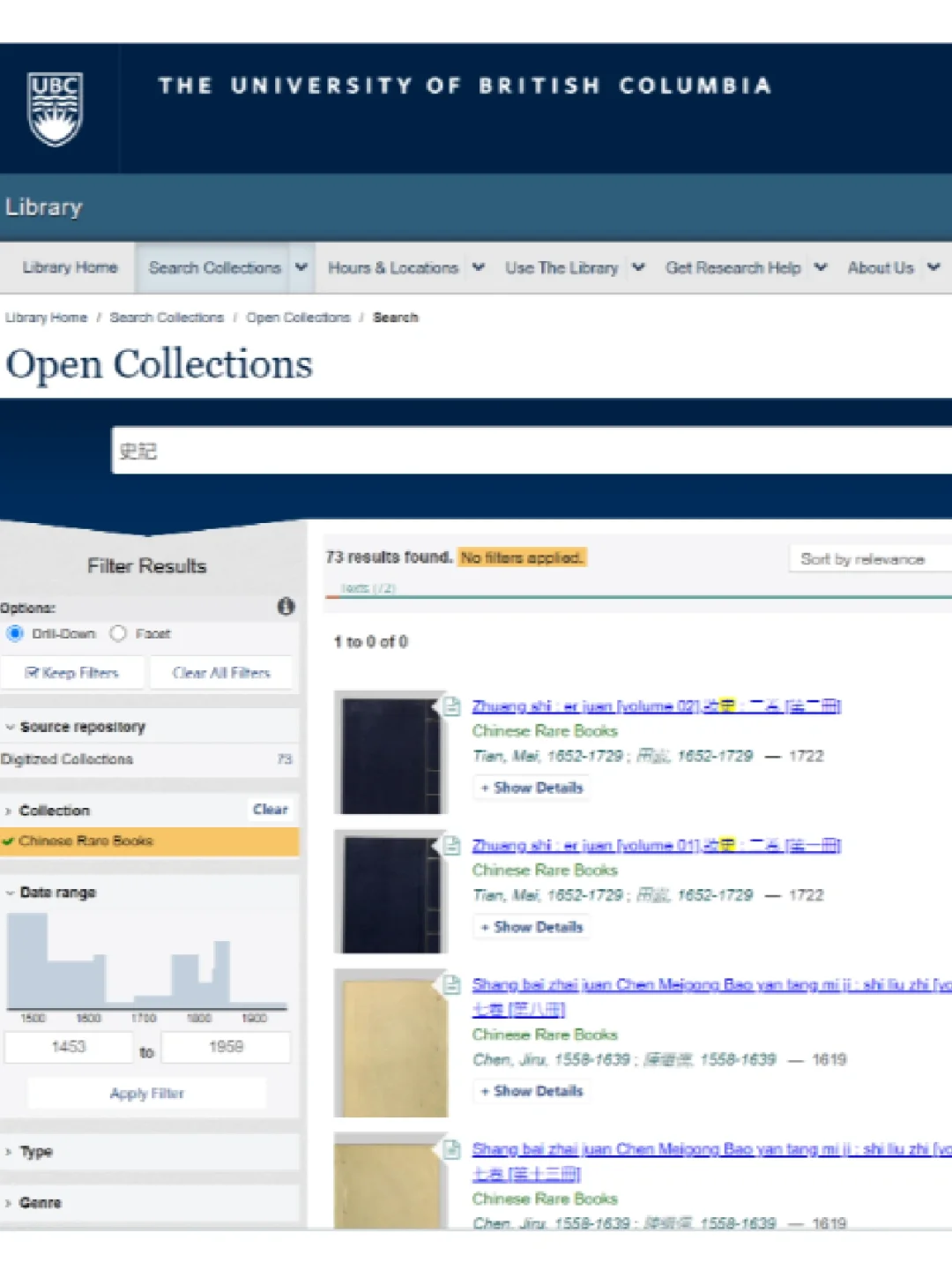Click the Apply Filter button
952x1270 pixels.
click(146, 1094)
